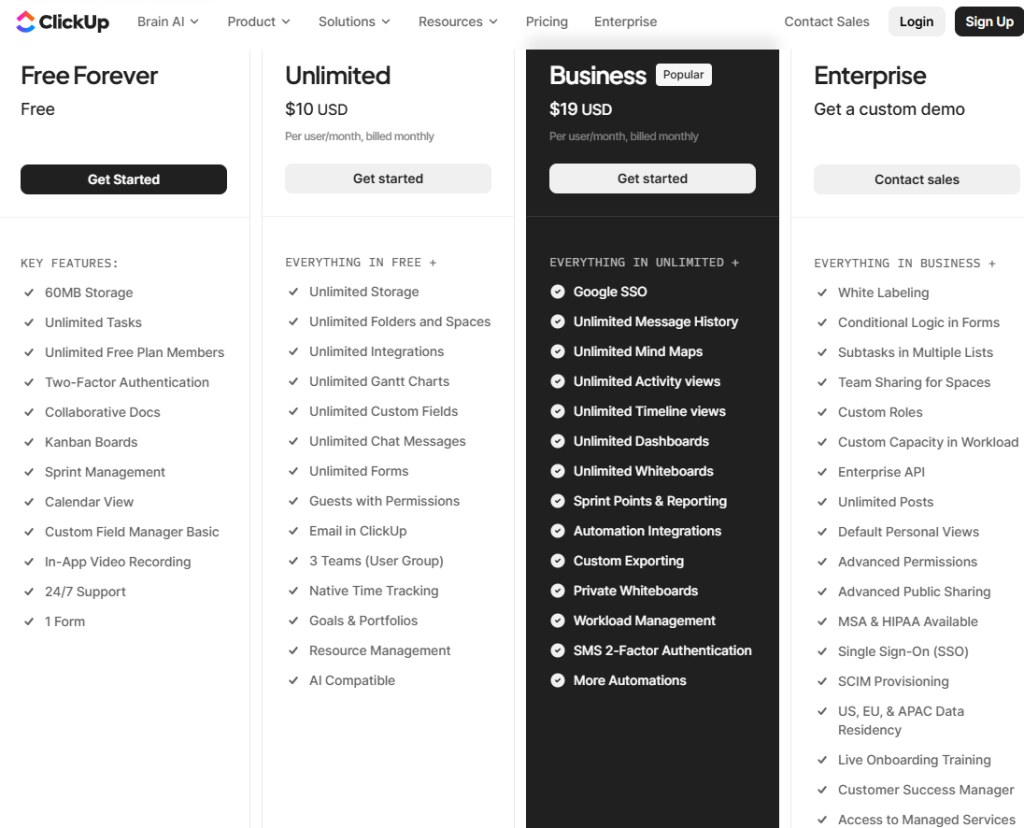Open the Enterprise nav item
This screenshot has width=1024, height=828.
(625, 21)
